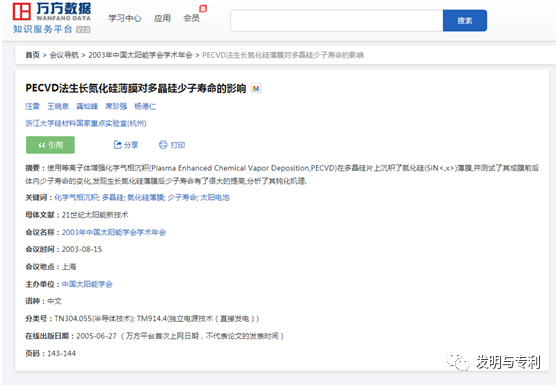
Task: Open author link 席珍强
Action: click(116, 106)
